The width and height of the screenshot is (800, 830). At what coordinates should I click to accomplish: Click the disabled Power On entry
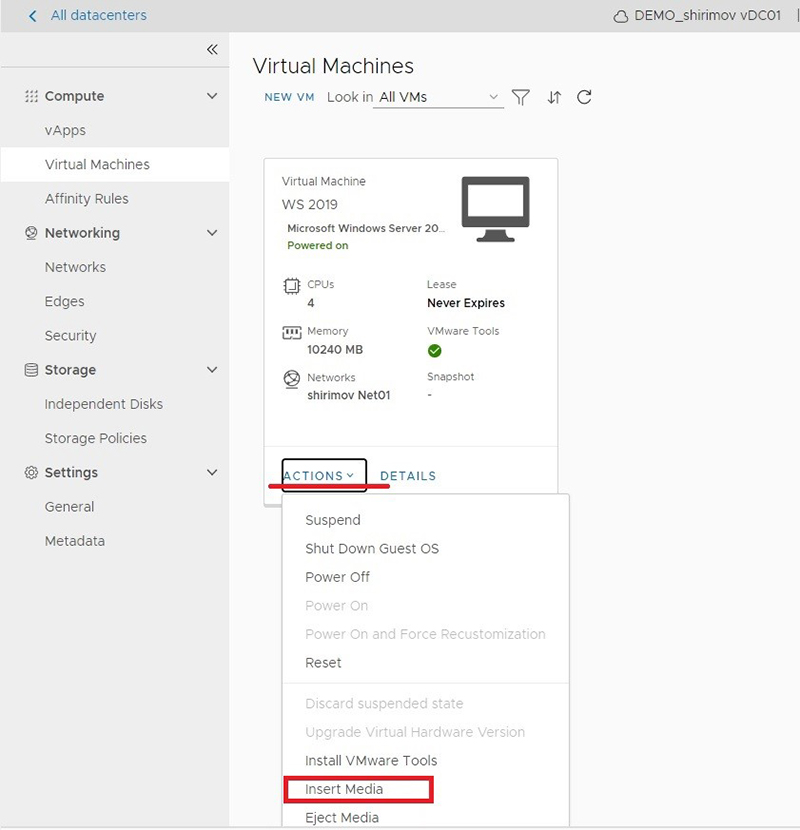pos(337,606)
